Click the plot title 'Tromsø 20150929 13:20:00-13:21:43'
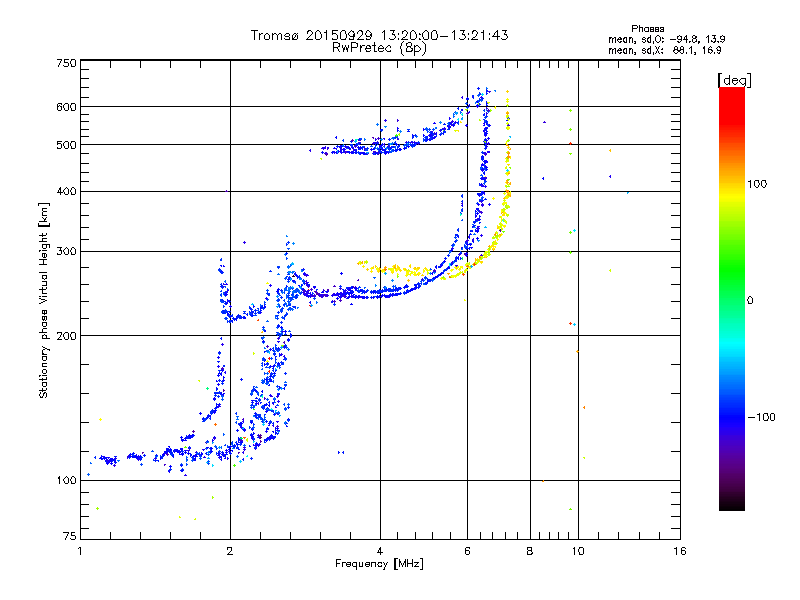 pyautogui.click(x=379, y=35)
